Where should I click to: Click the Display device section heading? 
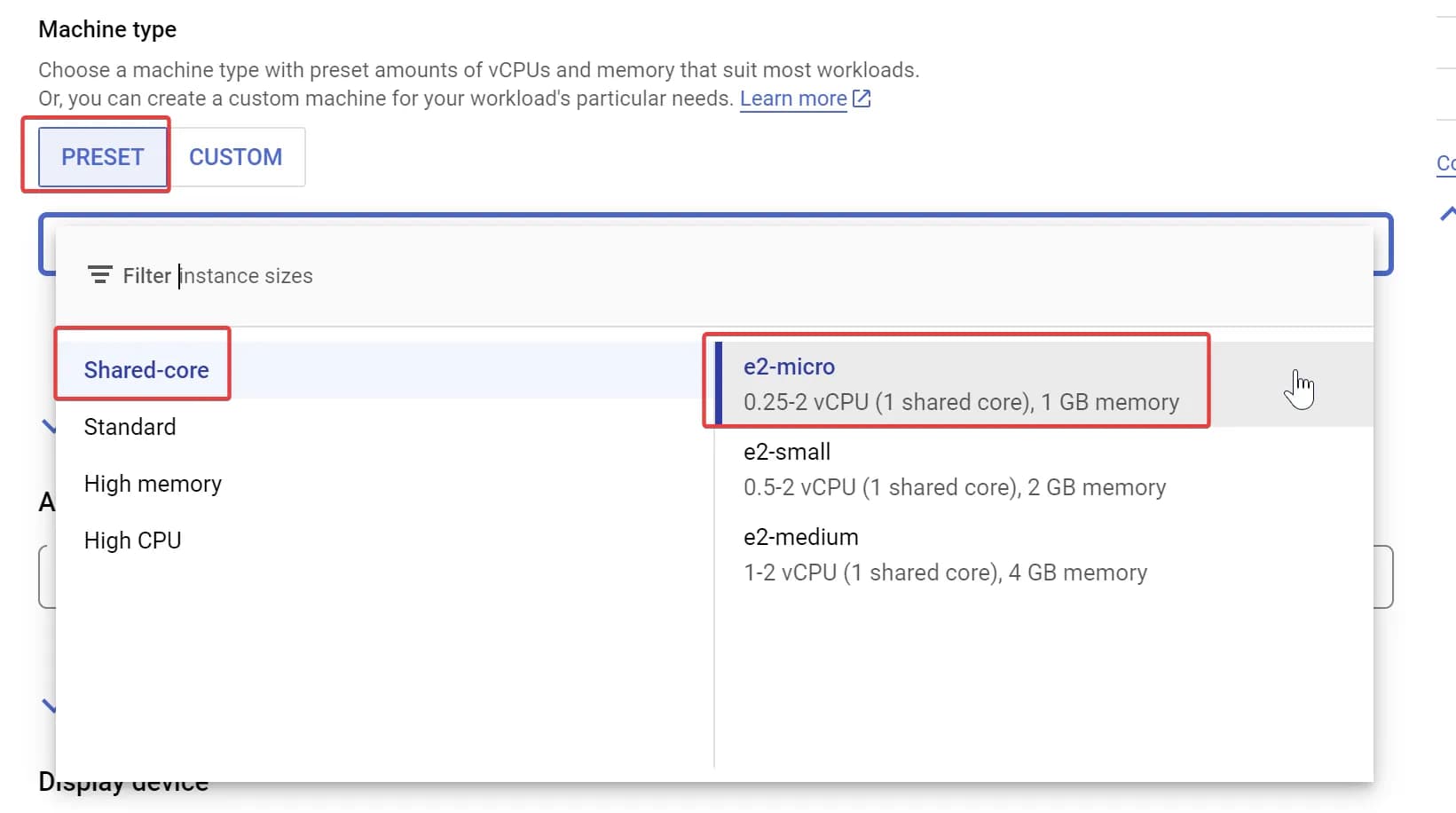pos(123,784)
